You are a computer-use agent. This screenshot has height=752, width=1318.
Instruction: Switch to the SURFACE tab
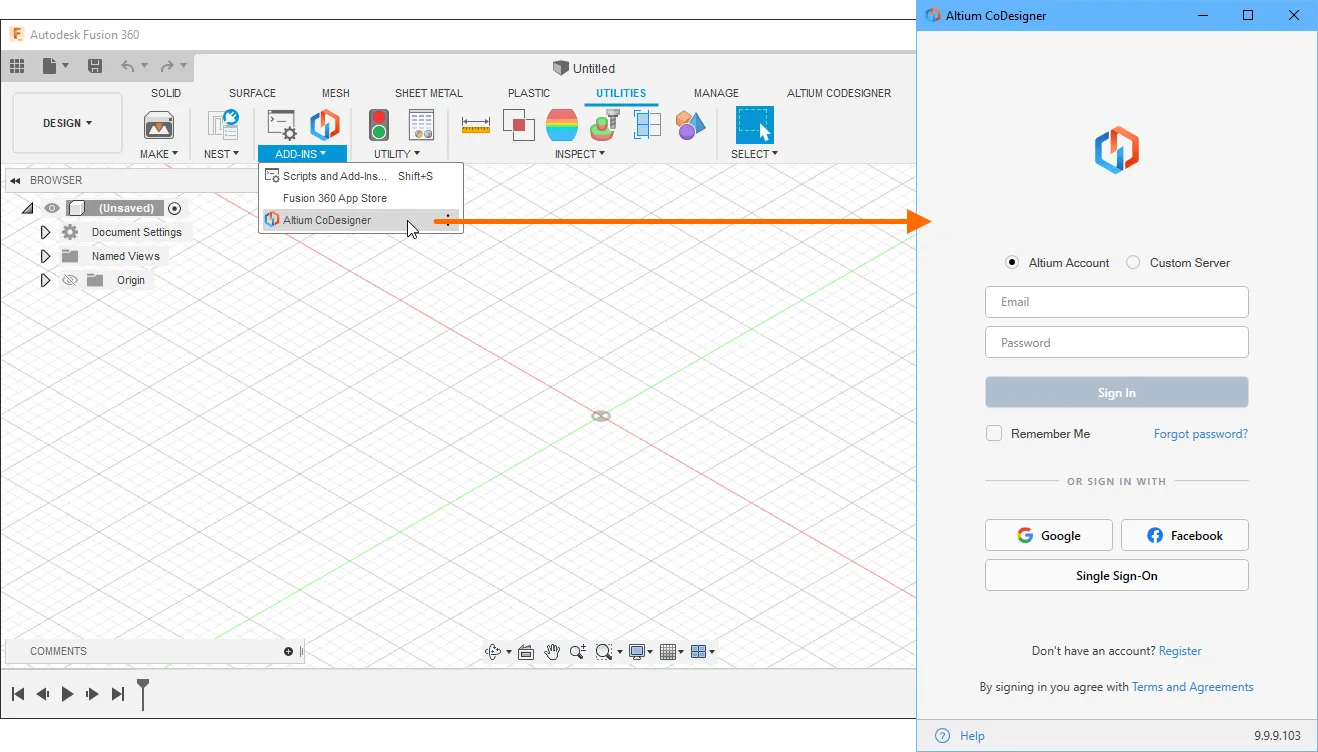[252, 93]
